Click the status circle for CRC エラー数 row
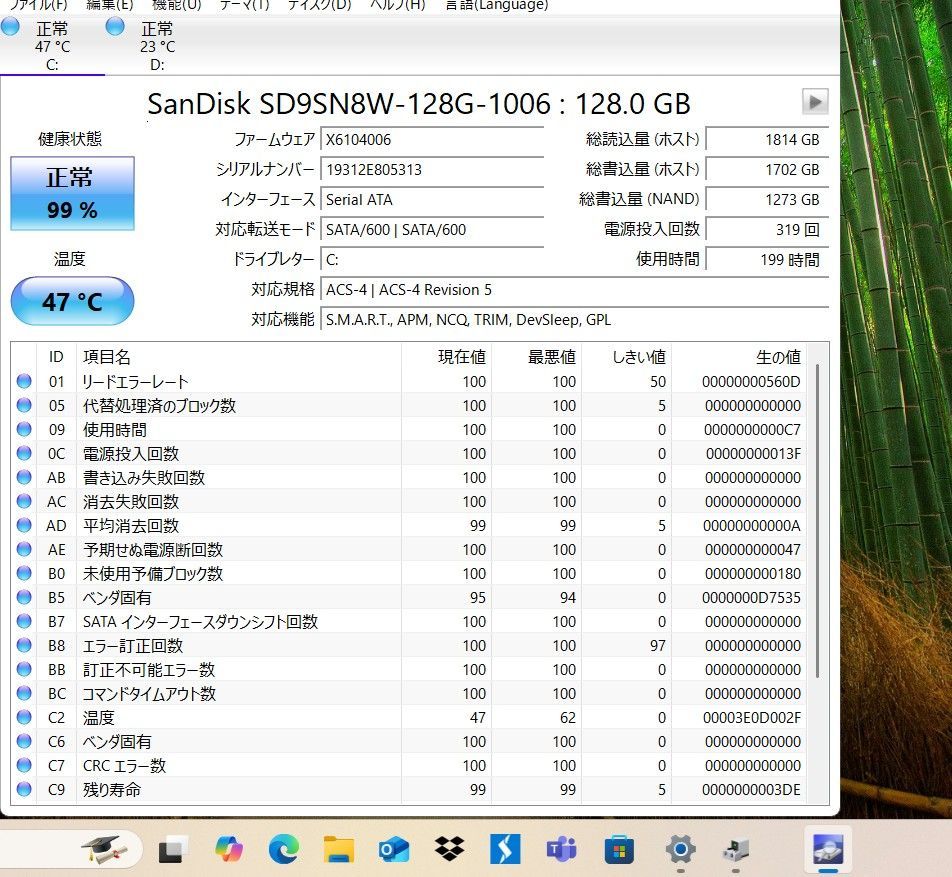 click(24, 765)
